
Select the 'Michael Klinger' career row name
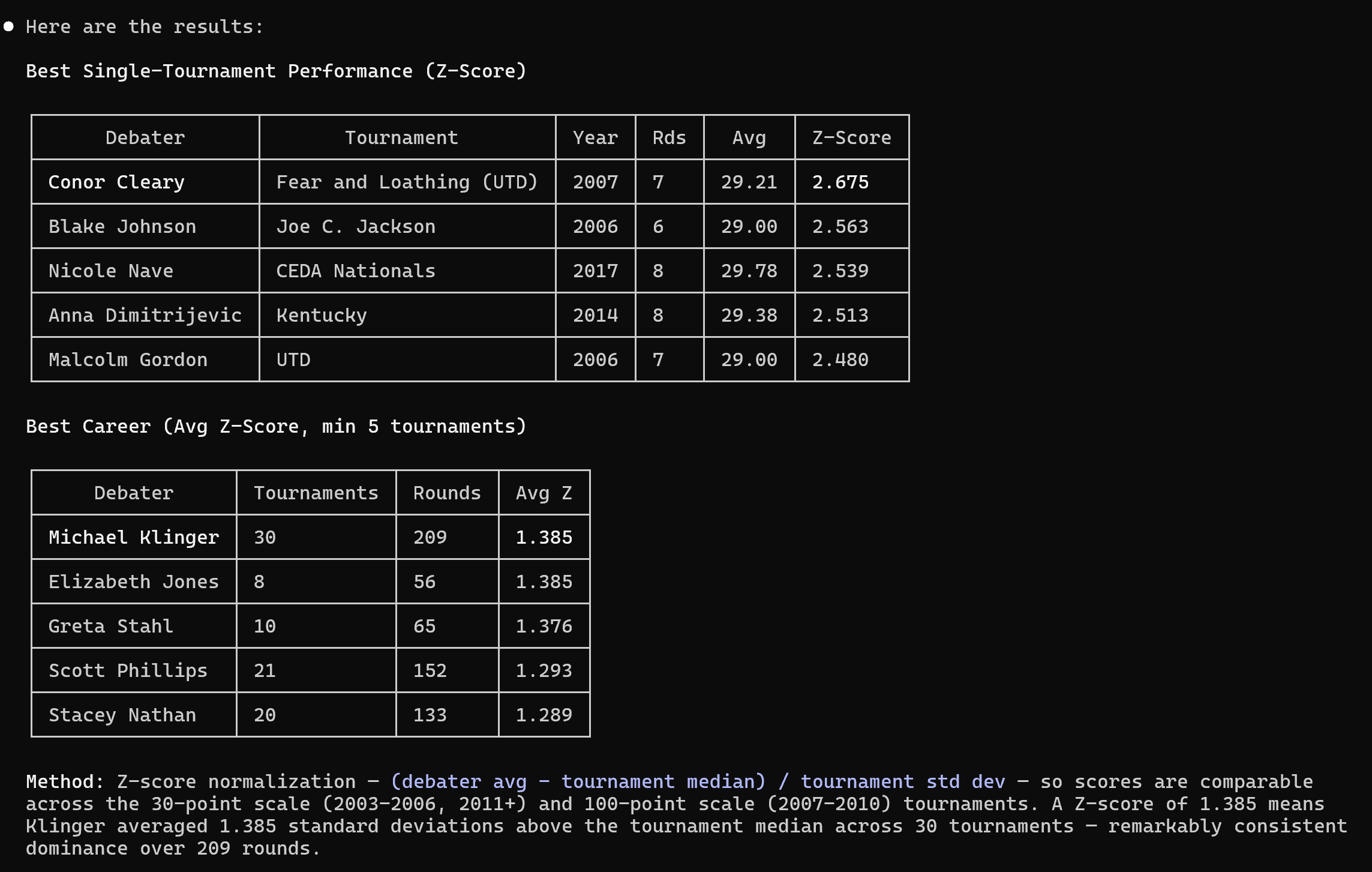pos(134,537)
